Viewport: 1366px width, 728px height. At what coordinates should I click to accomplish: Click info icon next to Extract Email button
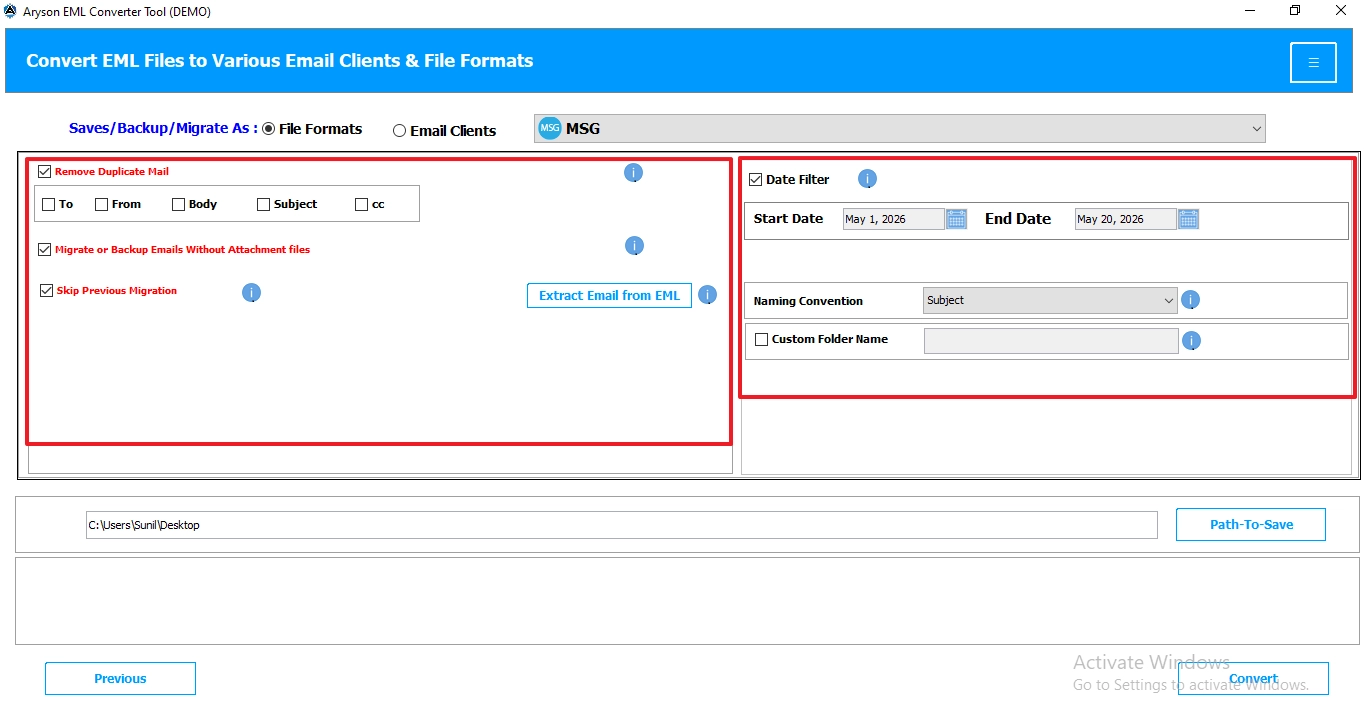coord(707,295)
